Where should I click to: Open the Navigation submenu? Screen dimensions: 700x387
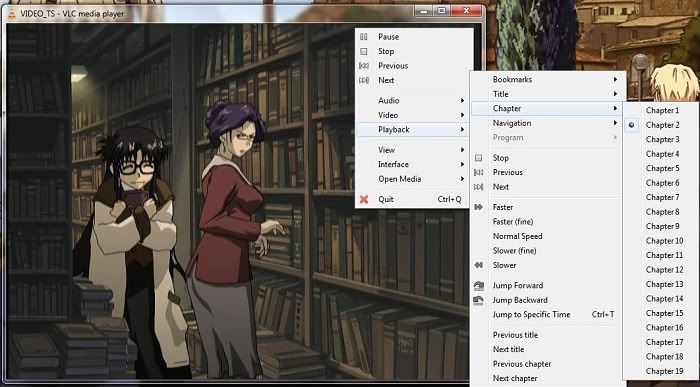tap(546, 123)
